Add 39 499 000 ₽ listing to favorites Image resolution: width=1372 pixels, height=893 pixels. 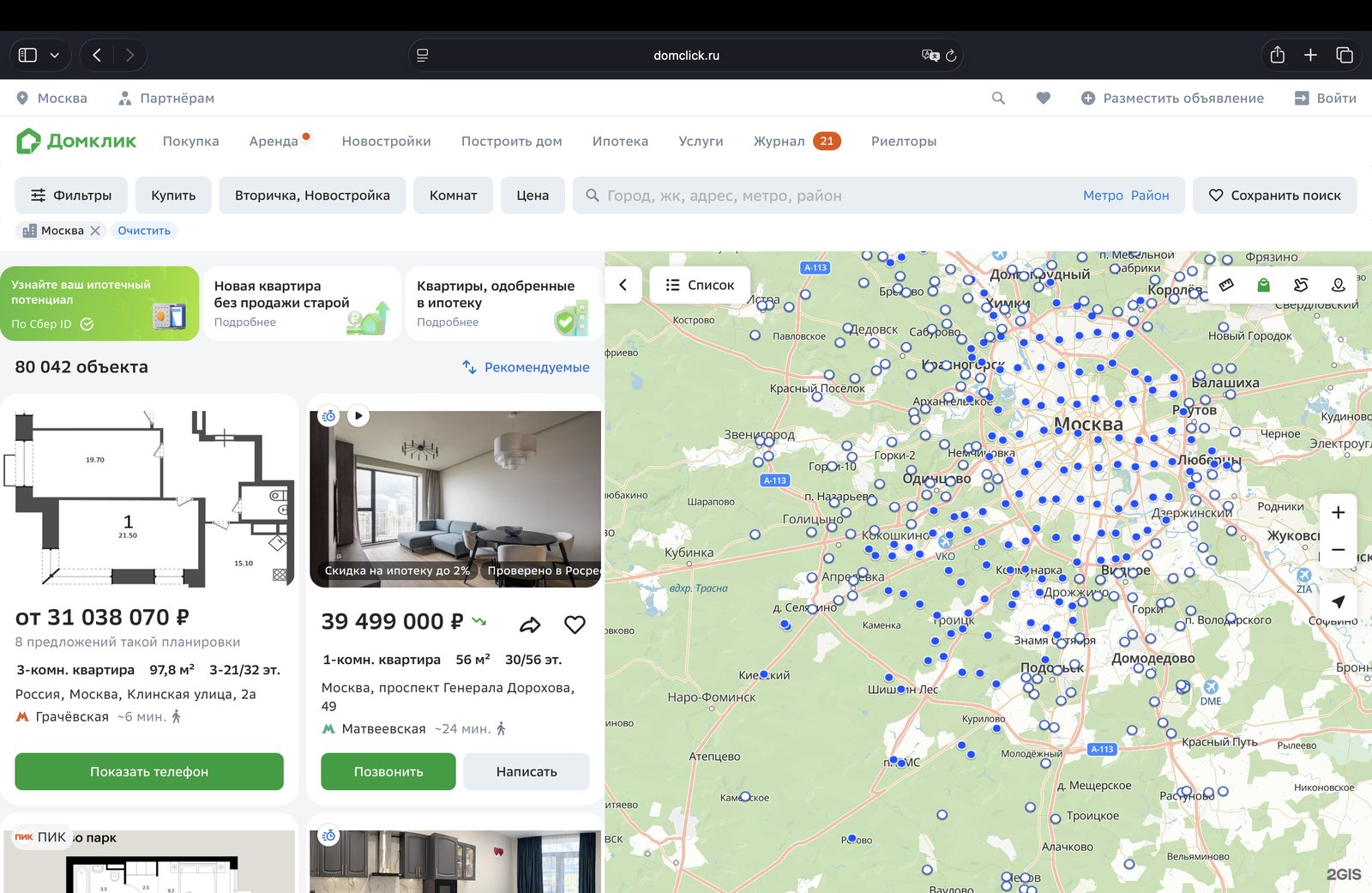575,624
